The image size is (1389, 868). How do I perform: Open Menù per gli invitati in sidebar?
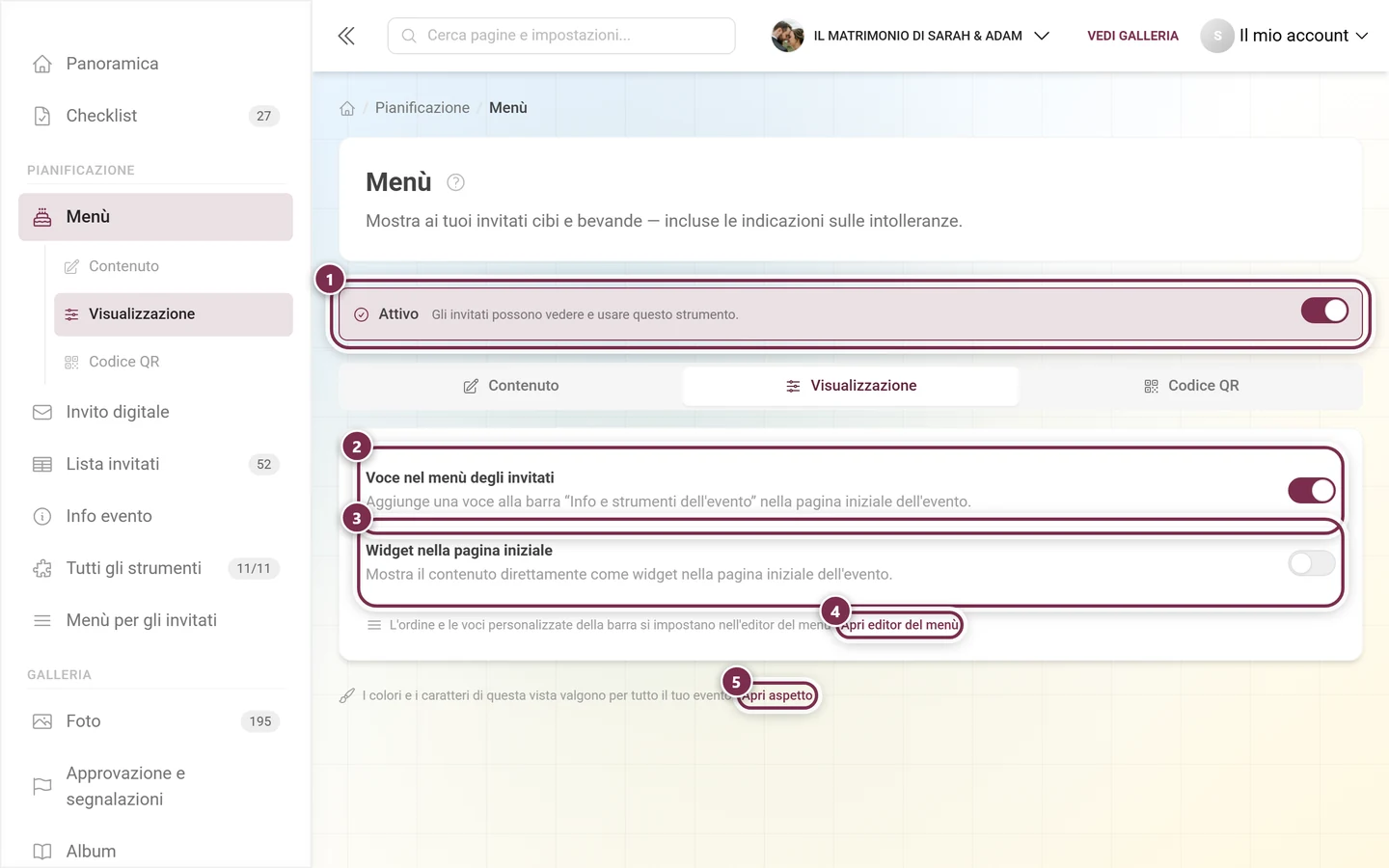point(155,620)
